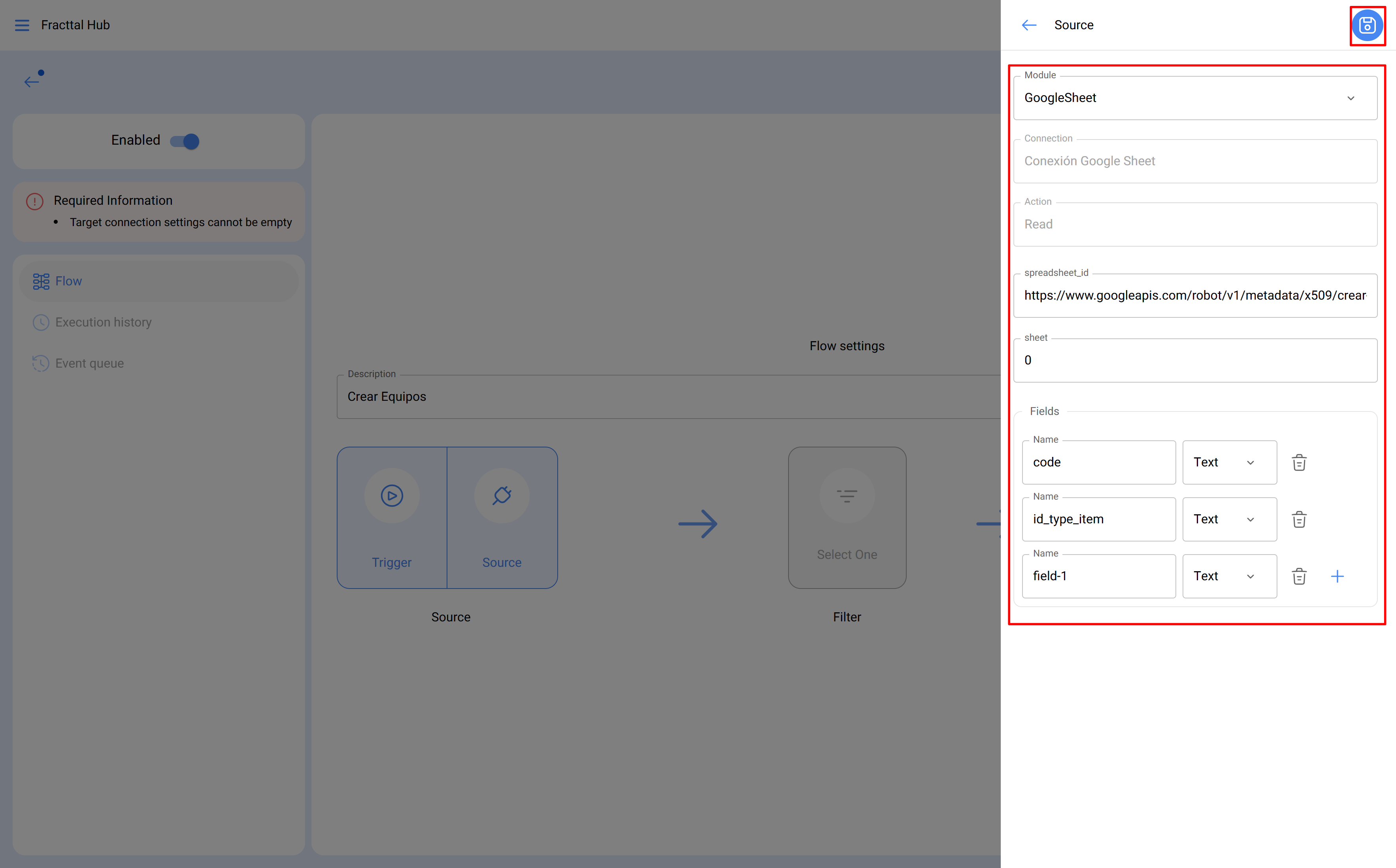Save the Source settings with floppy icon
Screen dimensions: 1396x868
coord(1367,25)
